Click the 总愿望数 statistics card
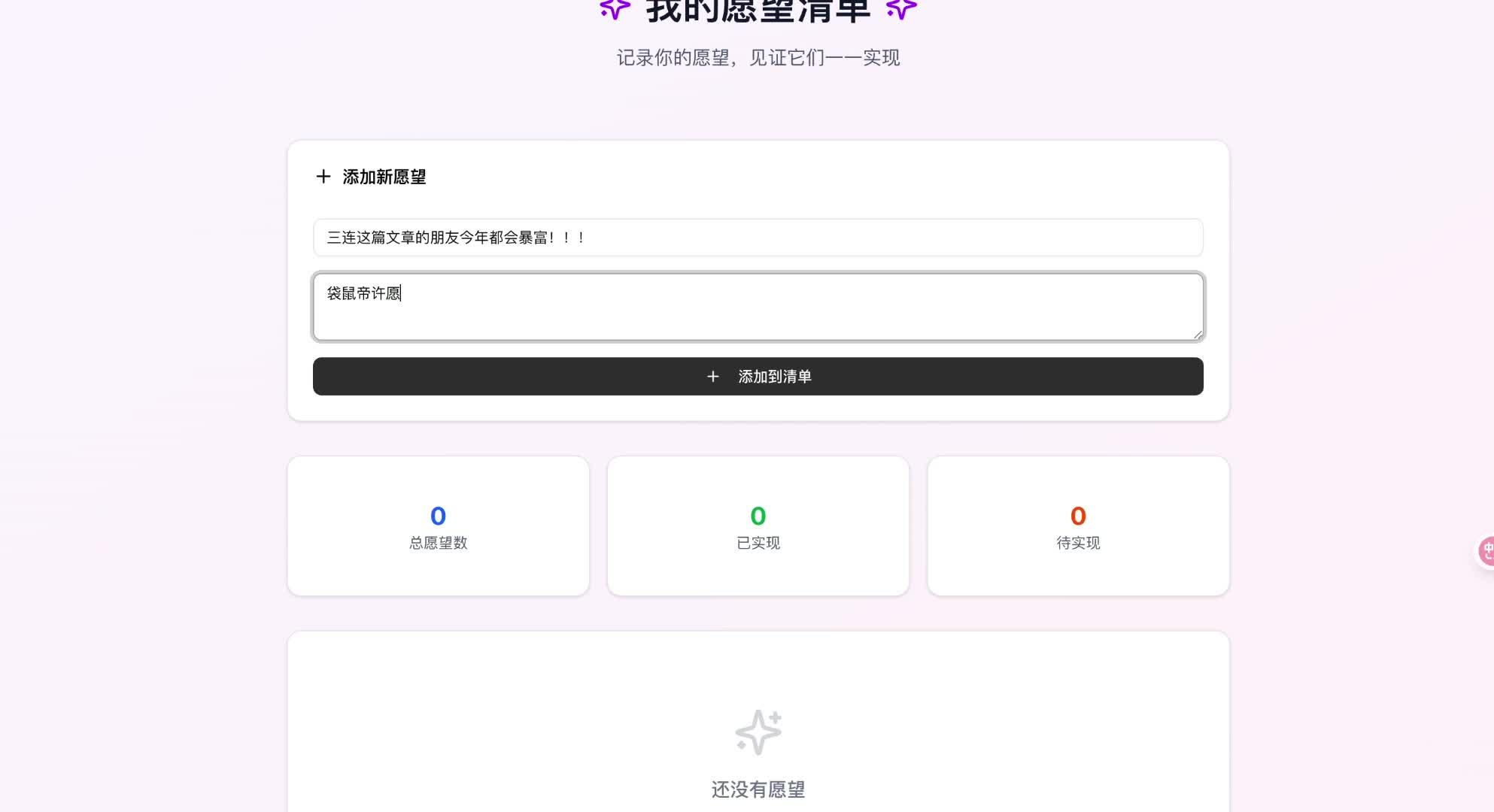The height and width of the screenshot is (812, 1494). pos(439,526)
